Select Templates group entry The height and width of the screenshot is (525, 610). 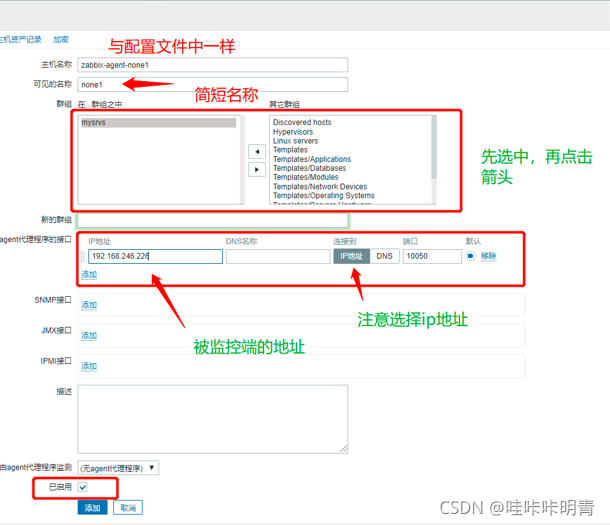(x=290, y=150)
